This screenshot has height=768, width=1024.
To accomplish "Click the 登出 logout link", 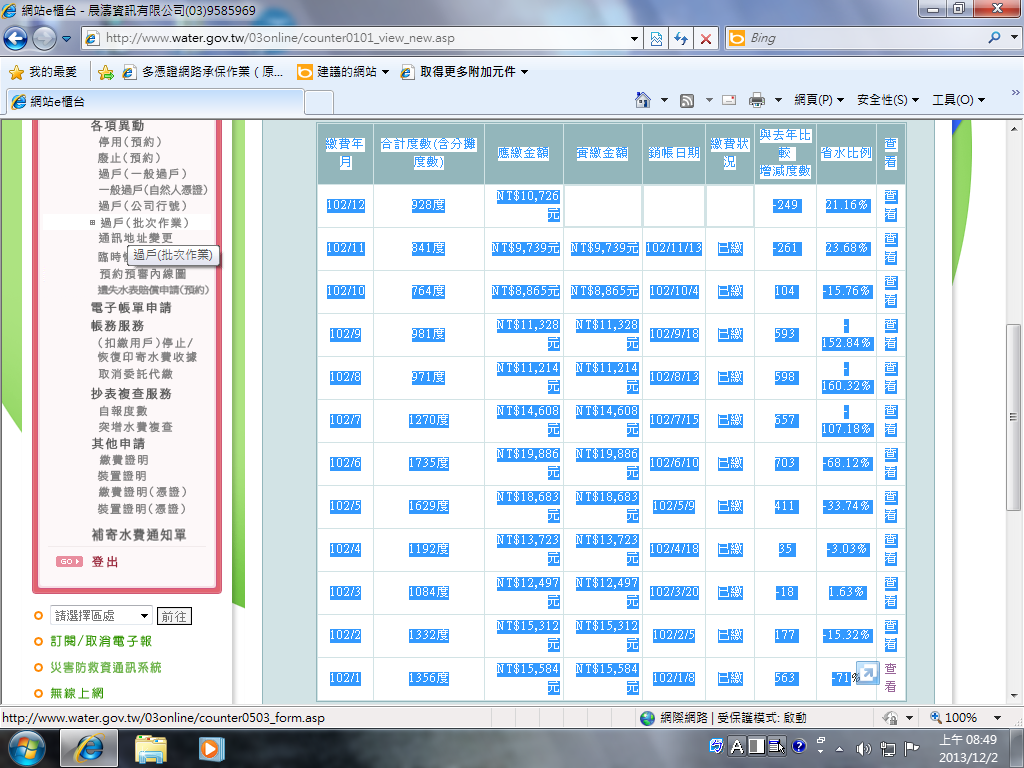I will pyautogui.click(x=104, y=562).
